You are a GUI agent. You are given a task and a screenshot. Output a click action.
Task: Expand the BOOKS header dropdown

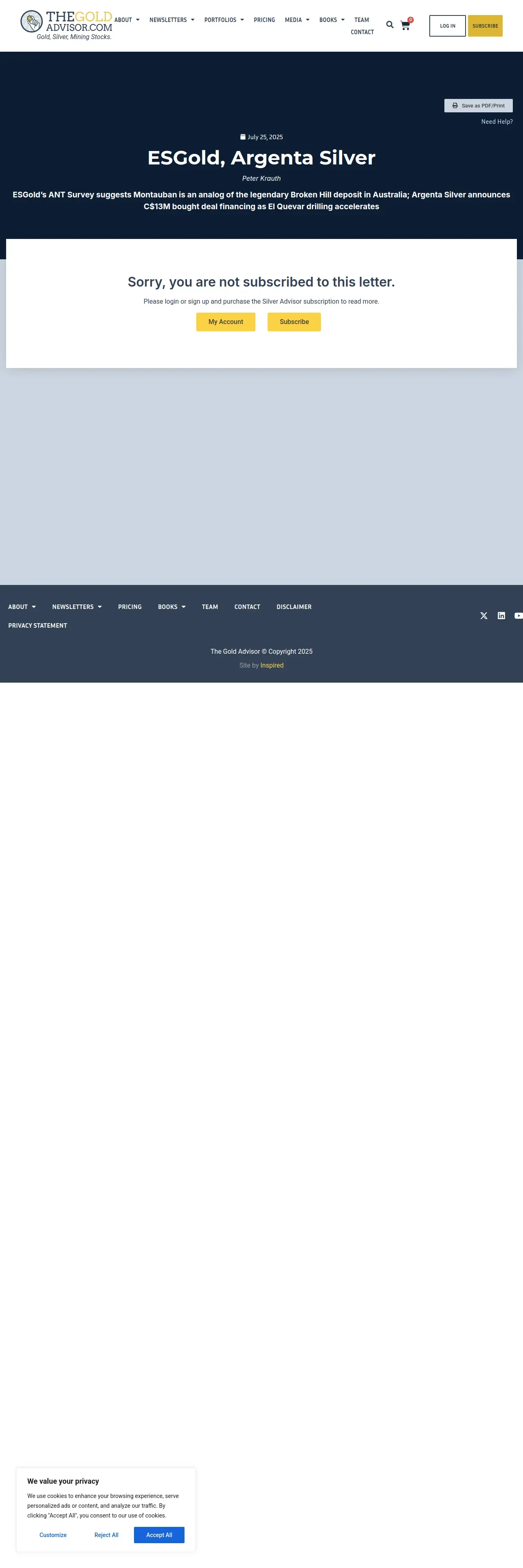[332, 20]
